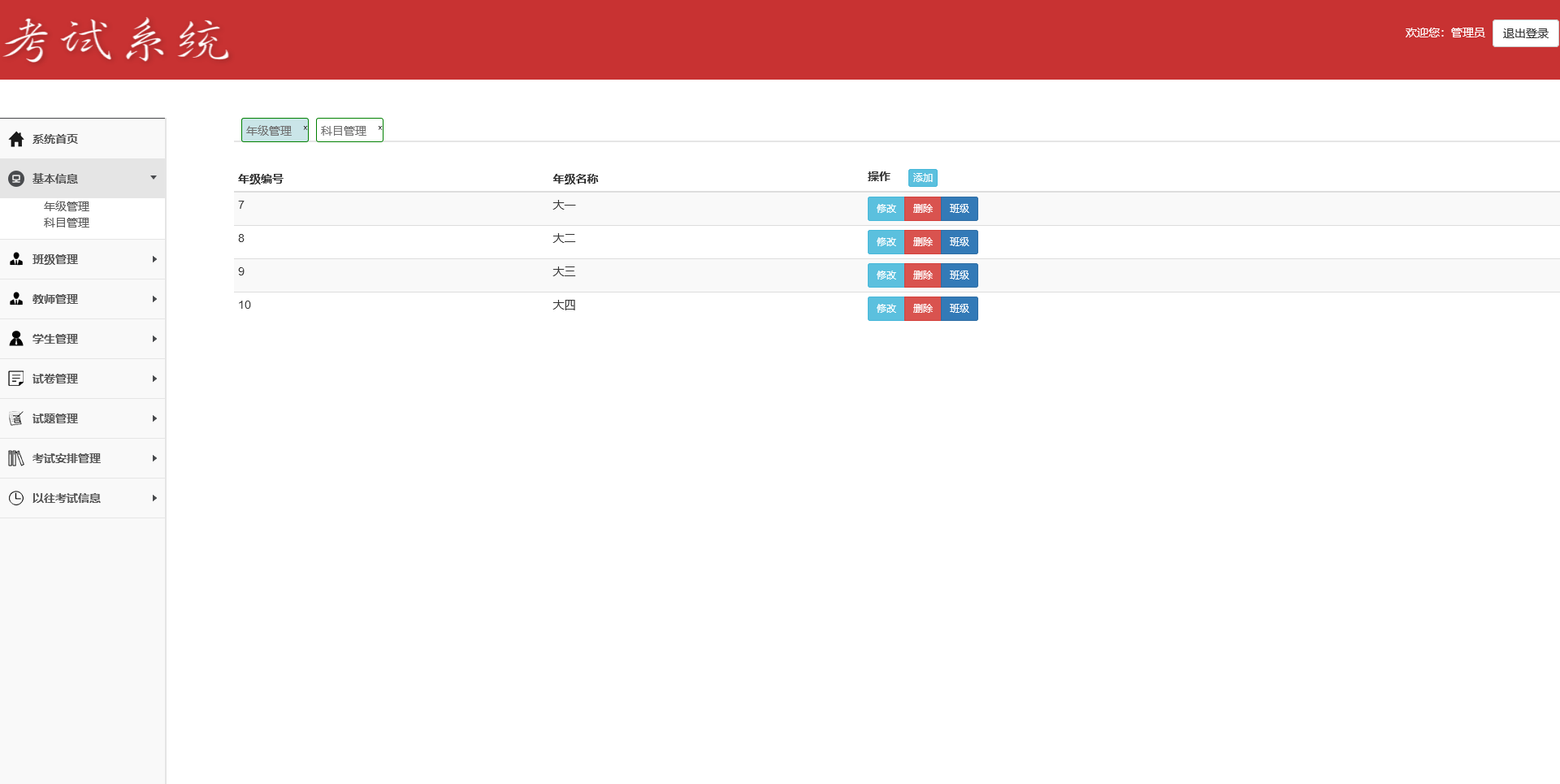This screenshot has width=1560, height=784.
Task: Open the 以往考试信息 sidebar menu label
Action: pos(67,498)
